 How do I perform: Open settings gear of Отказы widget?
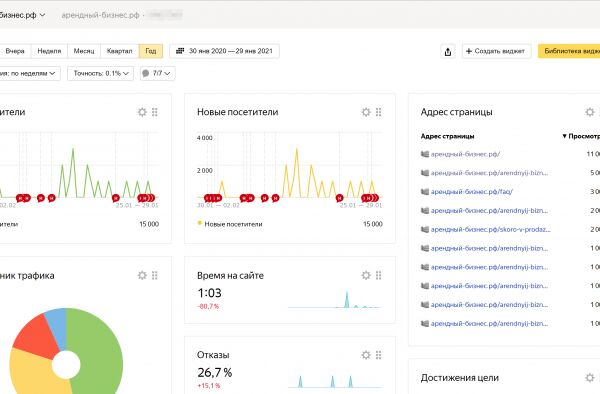pos(366,355)
